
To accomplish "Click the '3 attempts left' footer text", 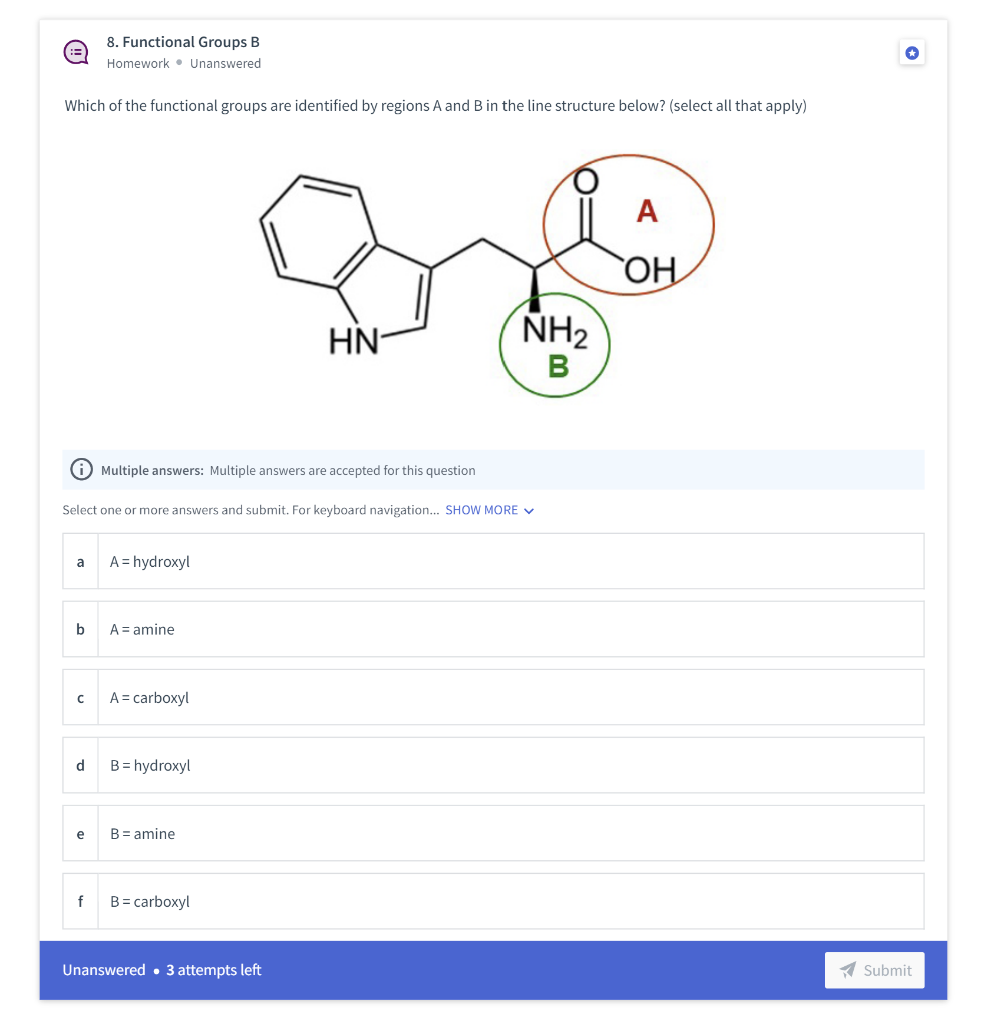I will point(214,970).
